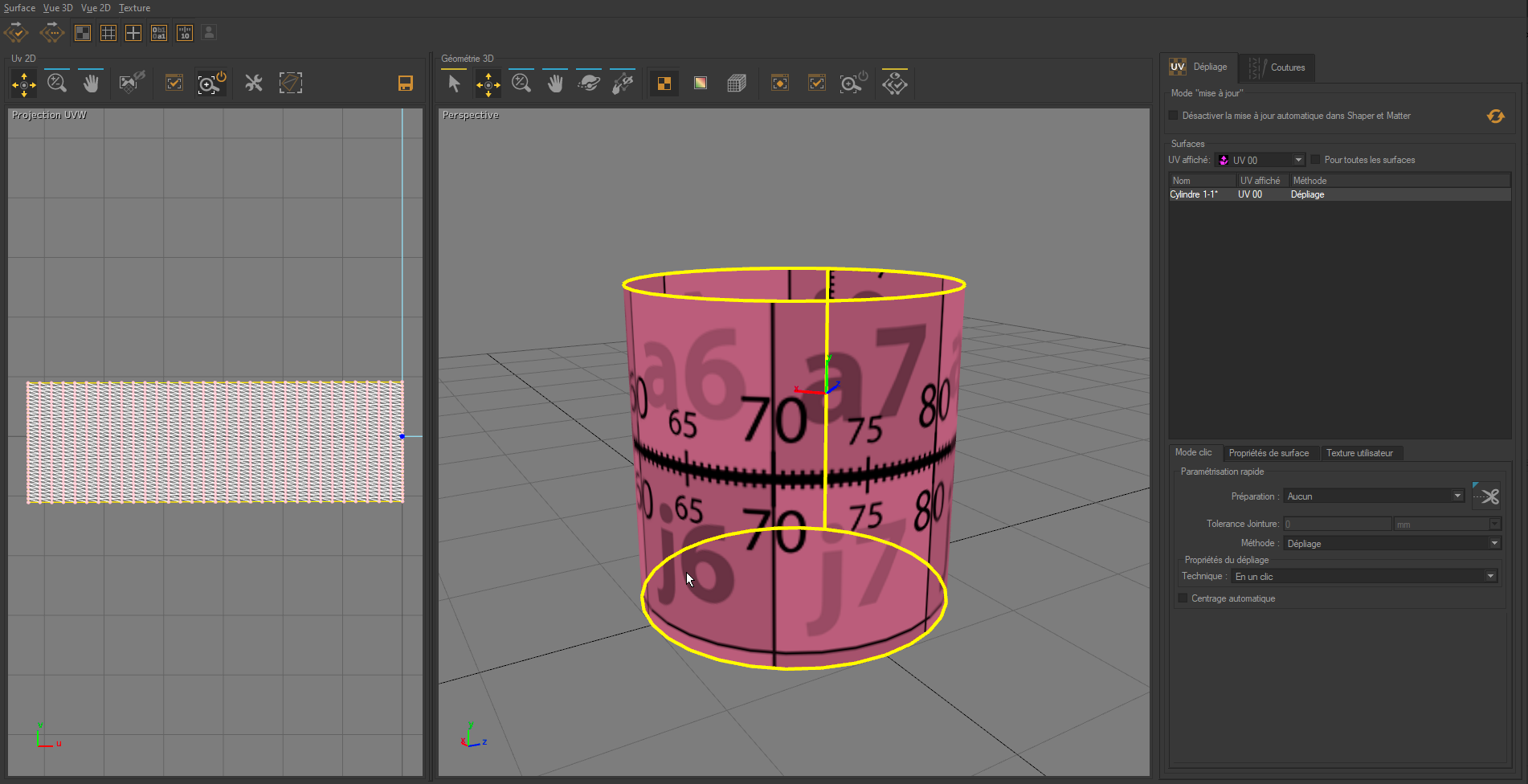The image size is (1528, 784).
Task: Activate the zoom tool in the Uv 2D panel
Action: click(x=57, y=82)
